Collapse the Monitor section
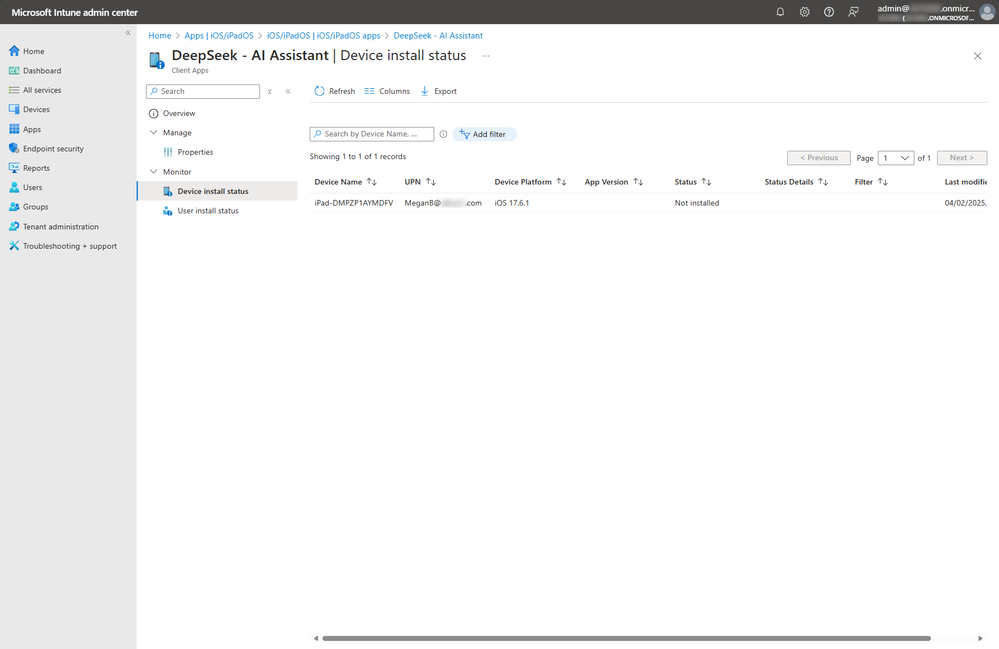This screenshot has height=649, width=999. 154,172
